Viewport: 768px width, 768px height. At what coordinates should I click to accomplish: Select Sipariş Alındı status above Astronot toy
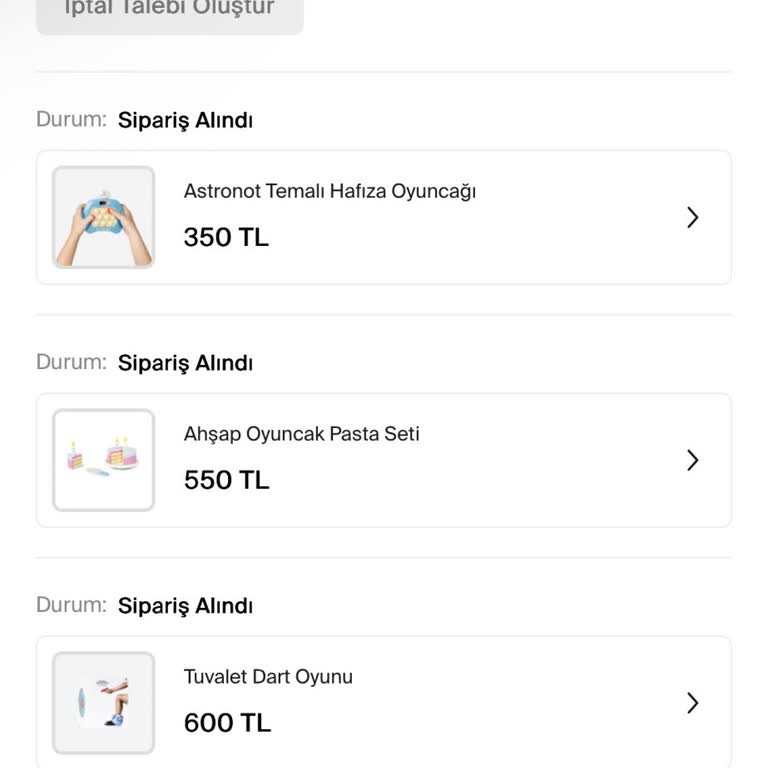coord(185,120)
